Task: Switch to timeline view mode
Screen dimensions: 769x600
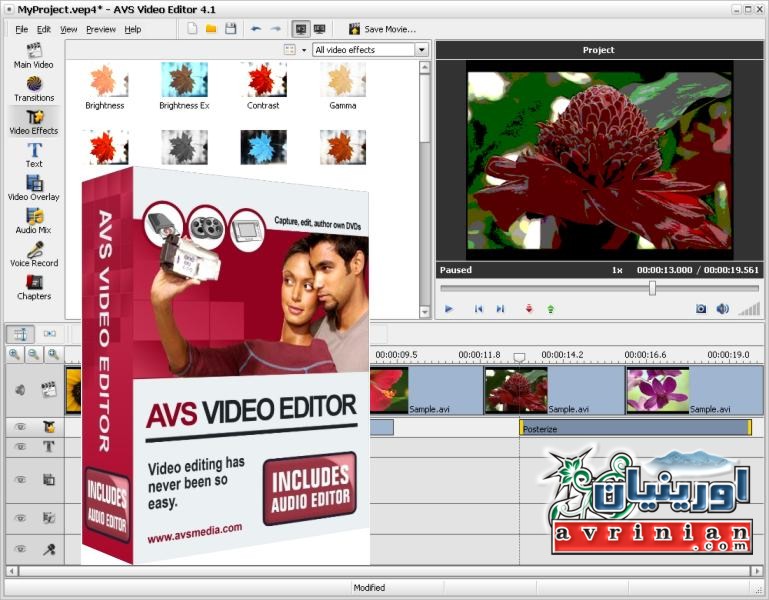Action: point(20,334)
